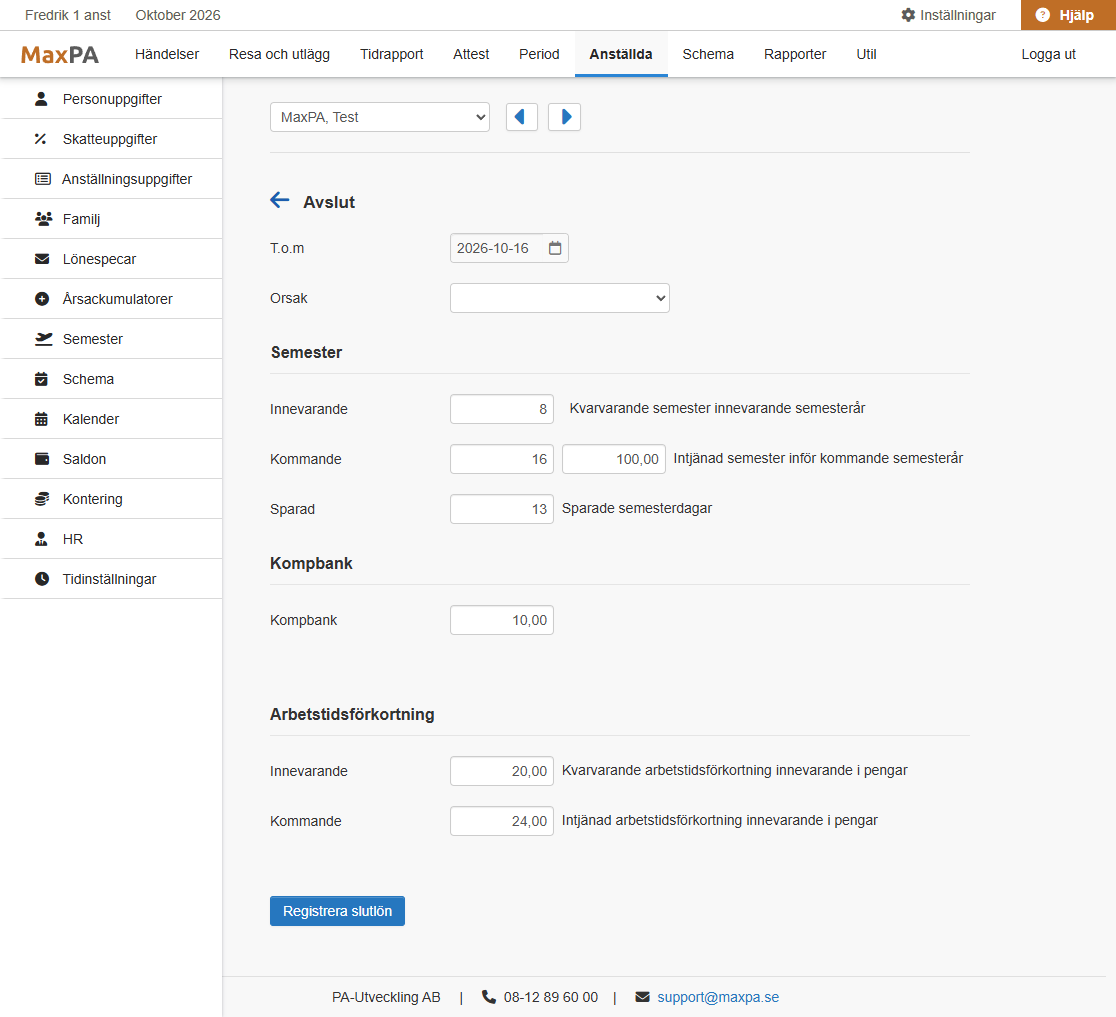Open the employee selector showing MaxPA, Test
This screenshot has width=1116, height=1017.
pos(380,117)
